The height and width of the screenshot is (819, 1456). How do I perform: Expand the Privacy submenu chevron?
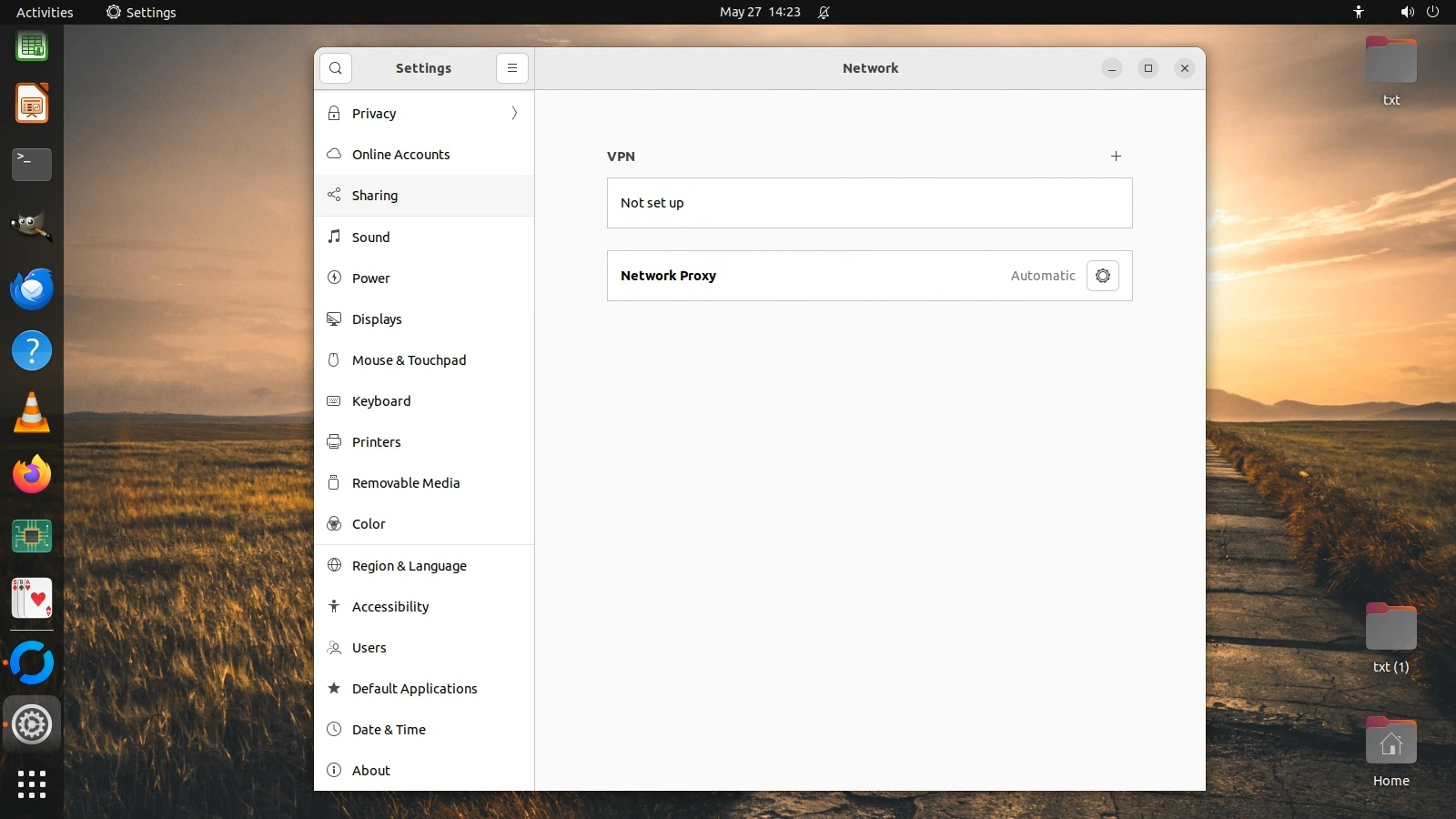514,114
